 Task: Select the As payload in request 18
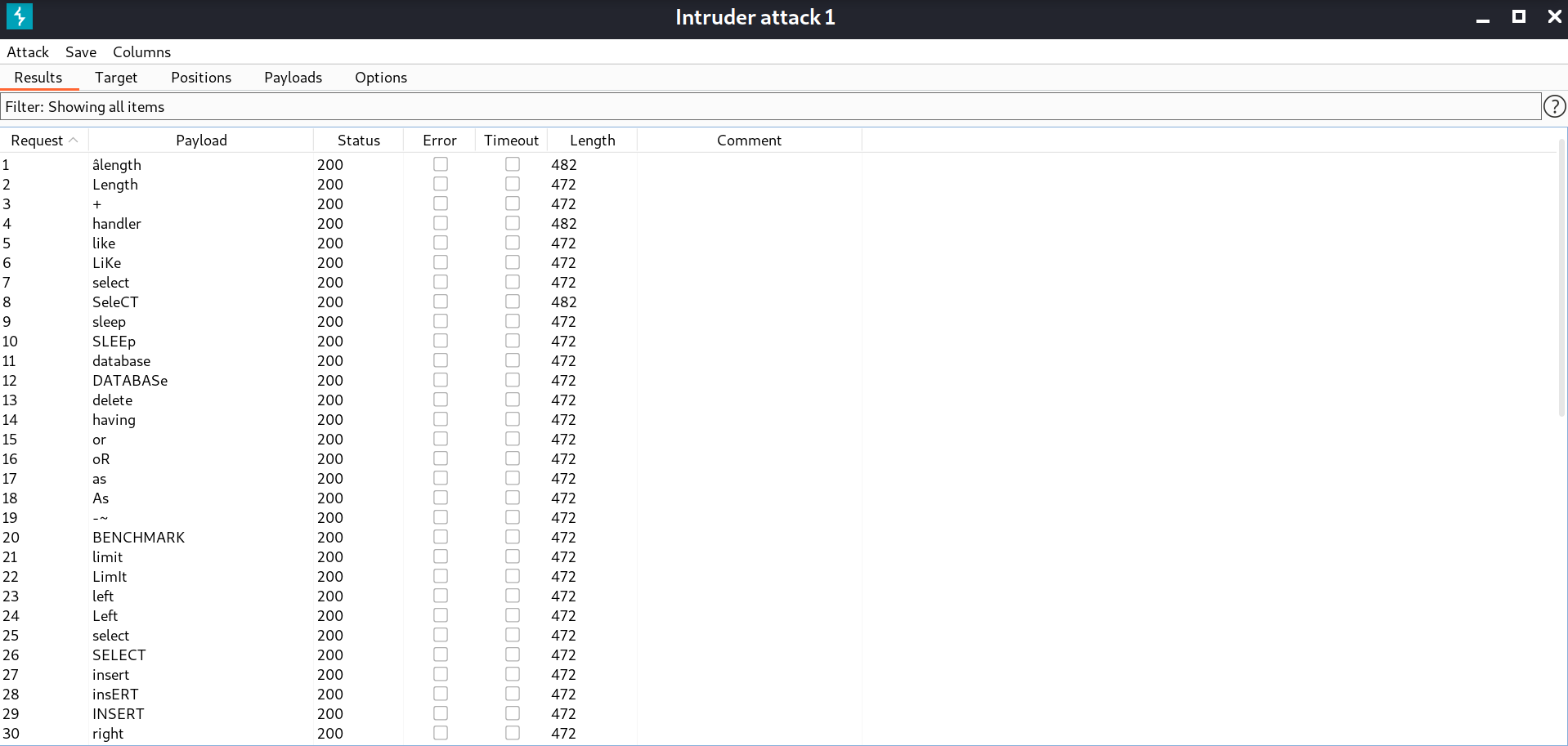pyautogui.click(x=101, y=498)
